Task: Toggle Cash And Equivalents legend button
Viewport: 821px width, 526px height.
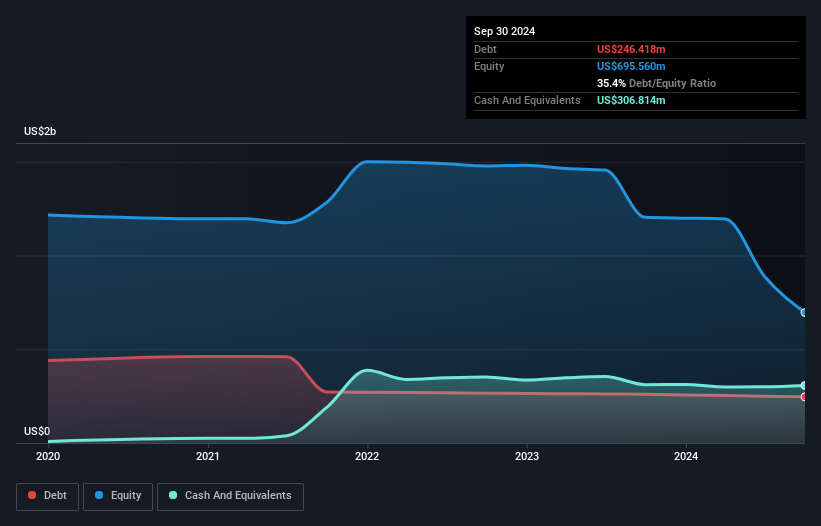Action: [230, 496]
